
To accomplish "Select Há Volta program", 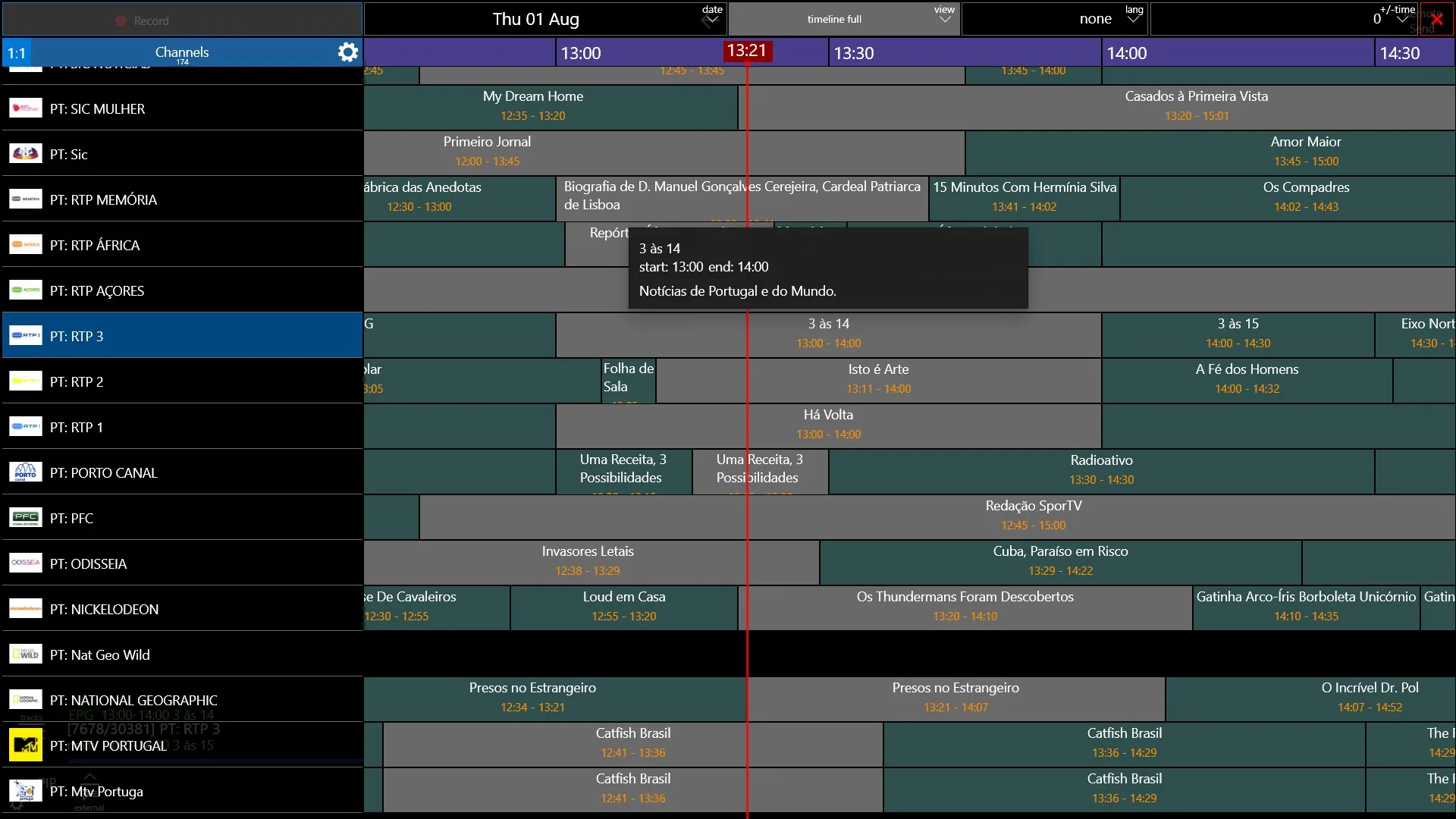I will [x=829, y=425].
